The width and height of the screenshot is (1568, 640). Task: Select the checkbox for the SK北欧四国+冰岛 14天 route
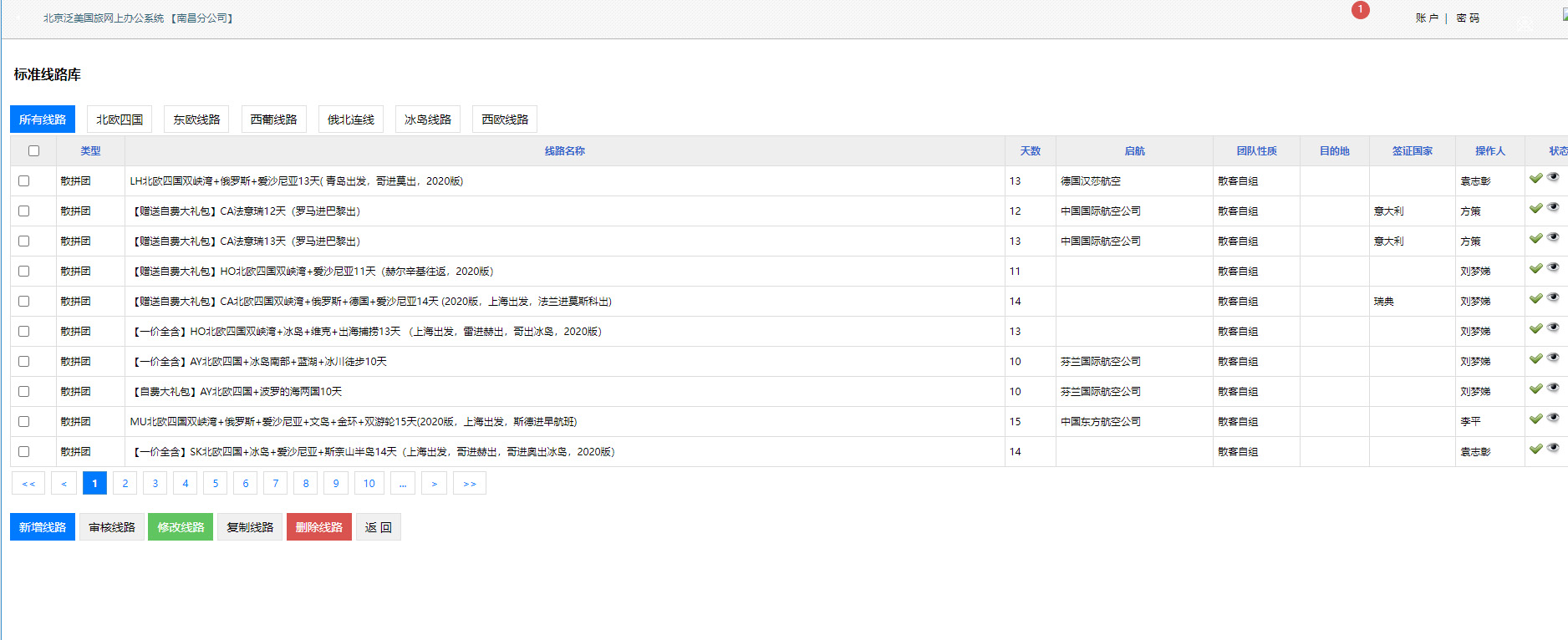(24, 452)
